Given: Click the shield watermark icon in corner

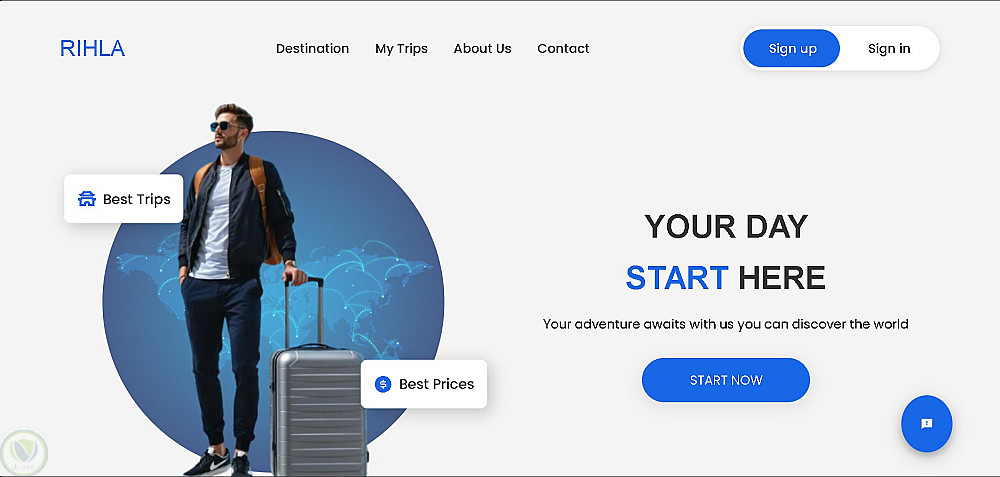Looking at the screenshot, I should coord(24,453).
